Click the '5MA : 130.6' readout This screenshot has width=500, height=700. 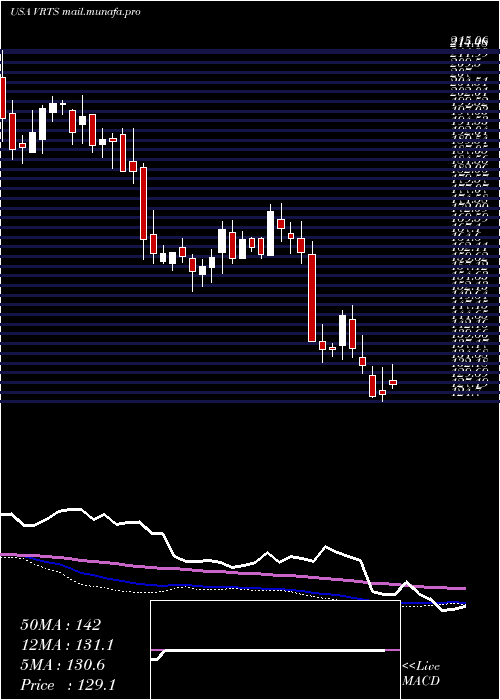[62, 665]
